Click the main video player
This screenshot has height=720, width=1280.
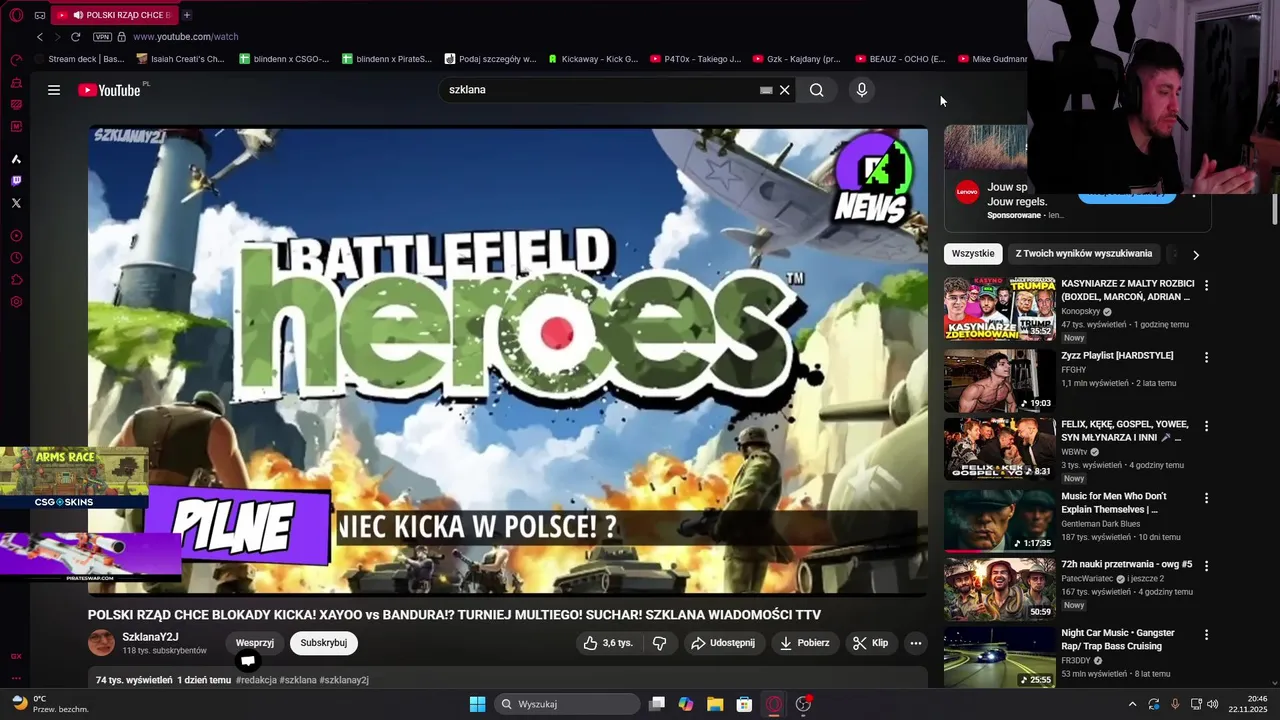[x=508, y=360]
